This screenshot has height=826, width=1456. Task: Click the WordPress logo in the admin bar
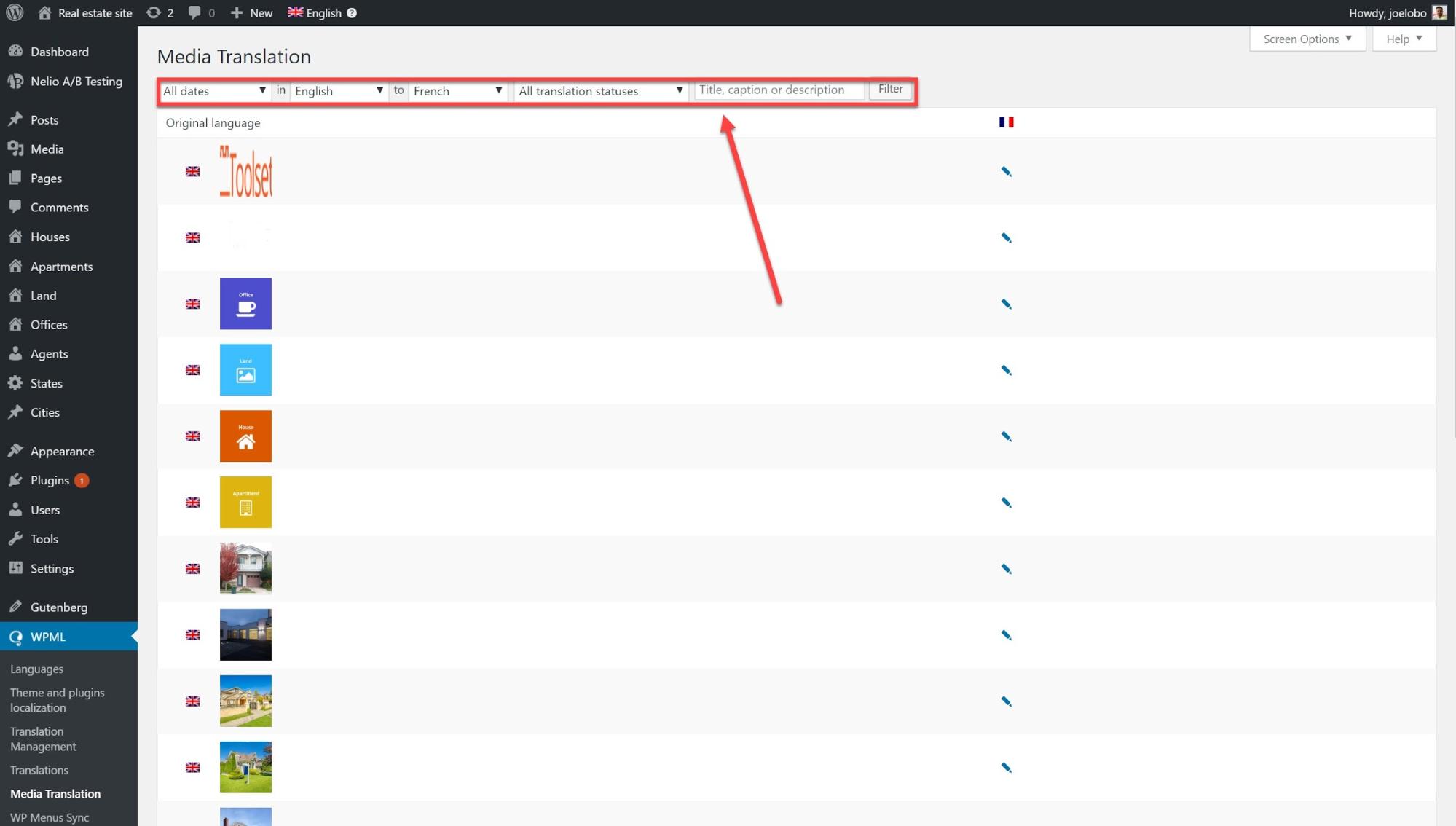point(15,12)
